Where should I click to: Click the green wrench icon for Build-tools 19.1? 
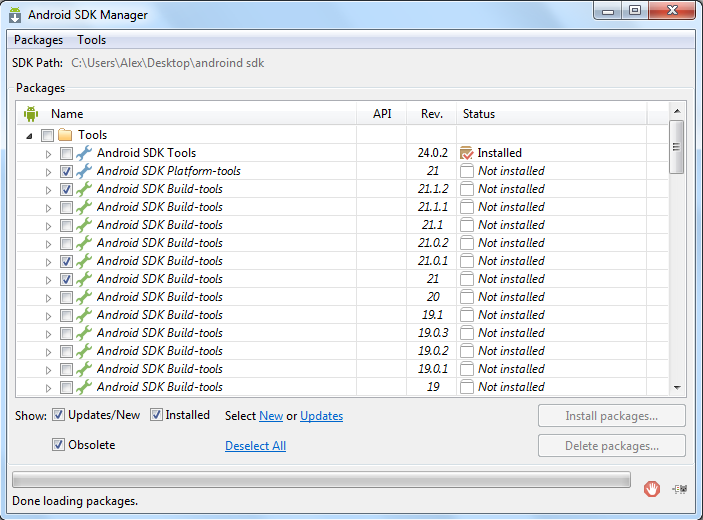tap(84, 315)
